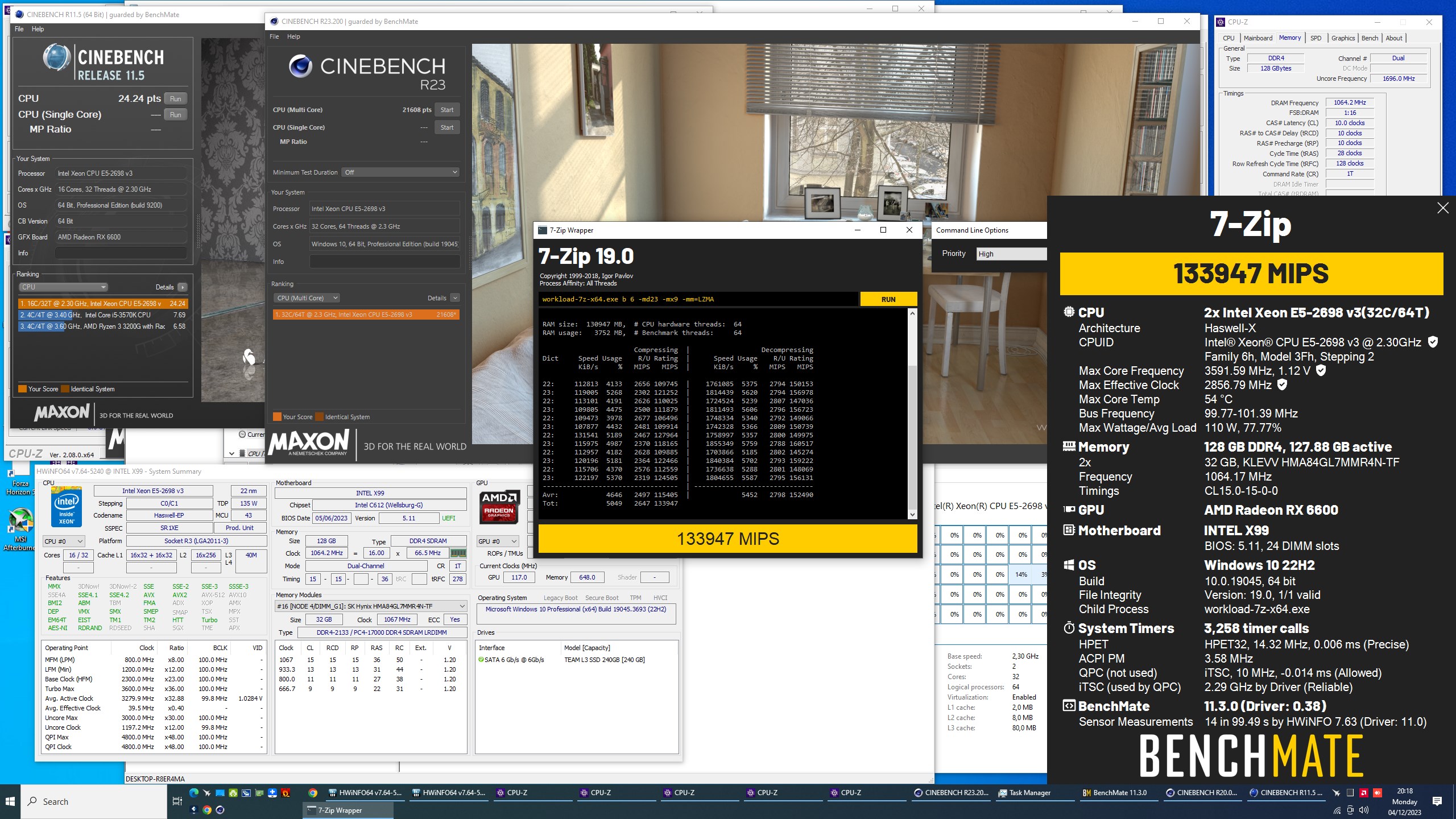
Task: Select ranking row AMD Ryzen 3 3200G in R11.5
Action: click(x=102, y=326)
